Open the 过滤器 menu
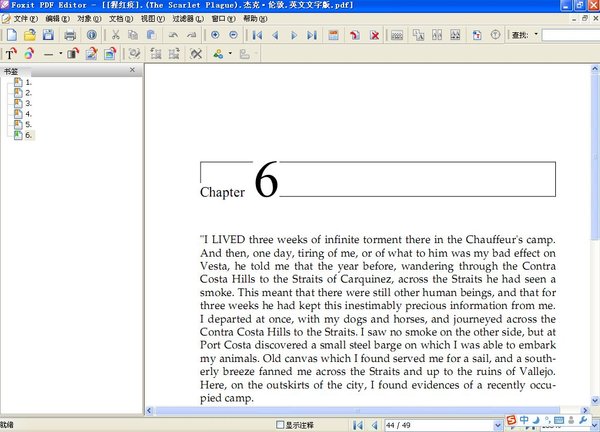 coord(188,18)
